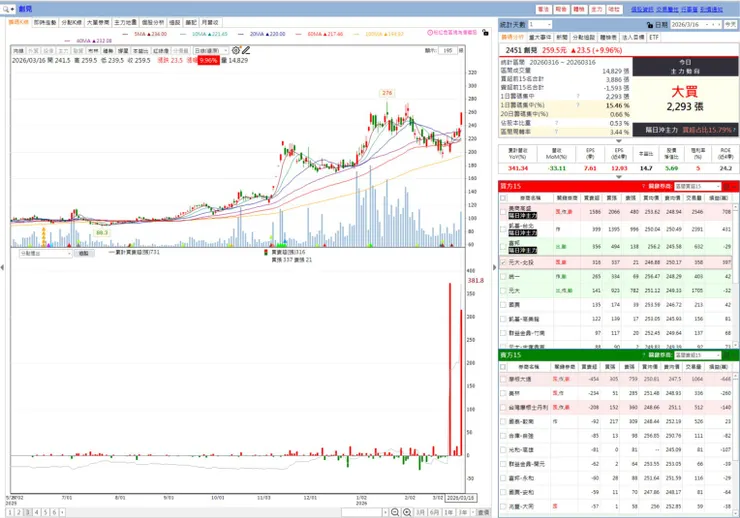This screenshot has height=518, width=740.
Task: Open the stock search magnifier dropdown
Action: tap(9, 9)
